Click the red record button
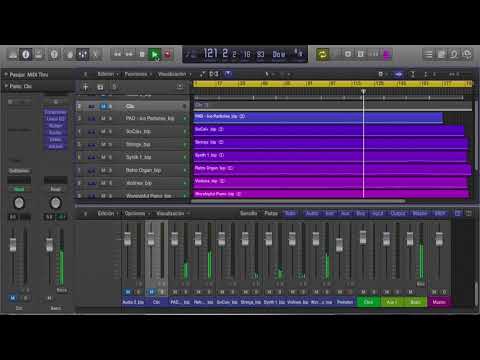 pyautogui.click(x=168, y=54)
